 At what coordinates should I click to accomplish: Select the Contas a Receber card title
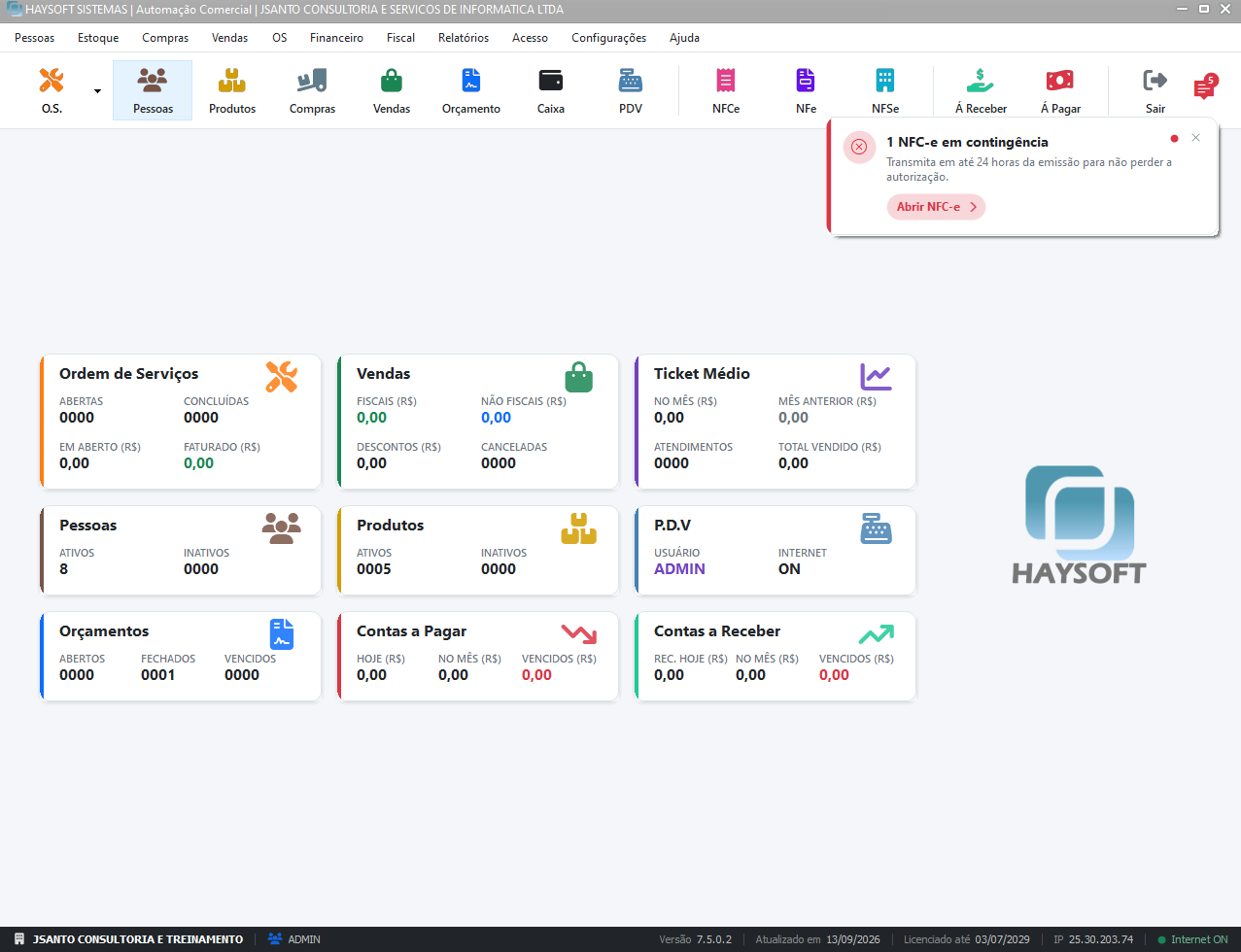tap(717, 631)
